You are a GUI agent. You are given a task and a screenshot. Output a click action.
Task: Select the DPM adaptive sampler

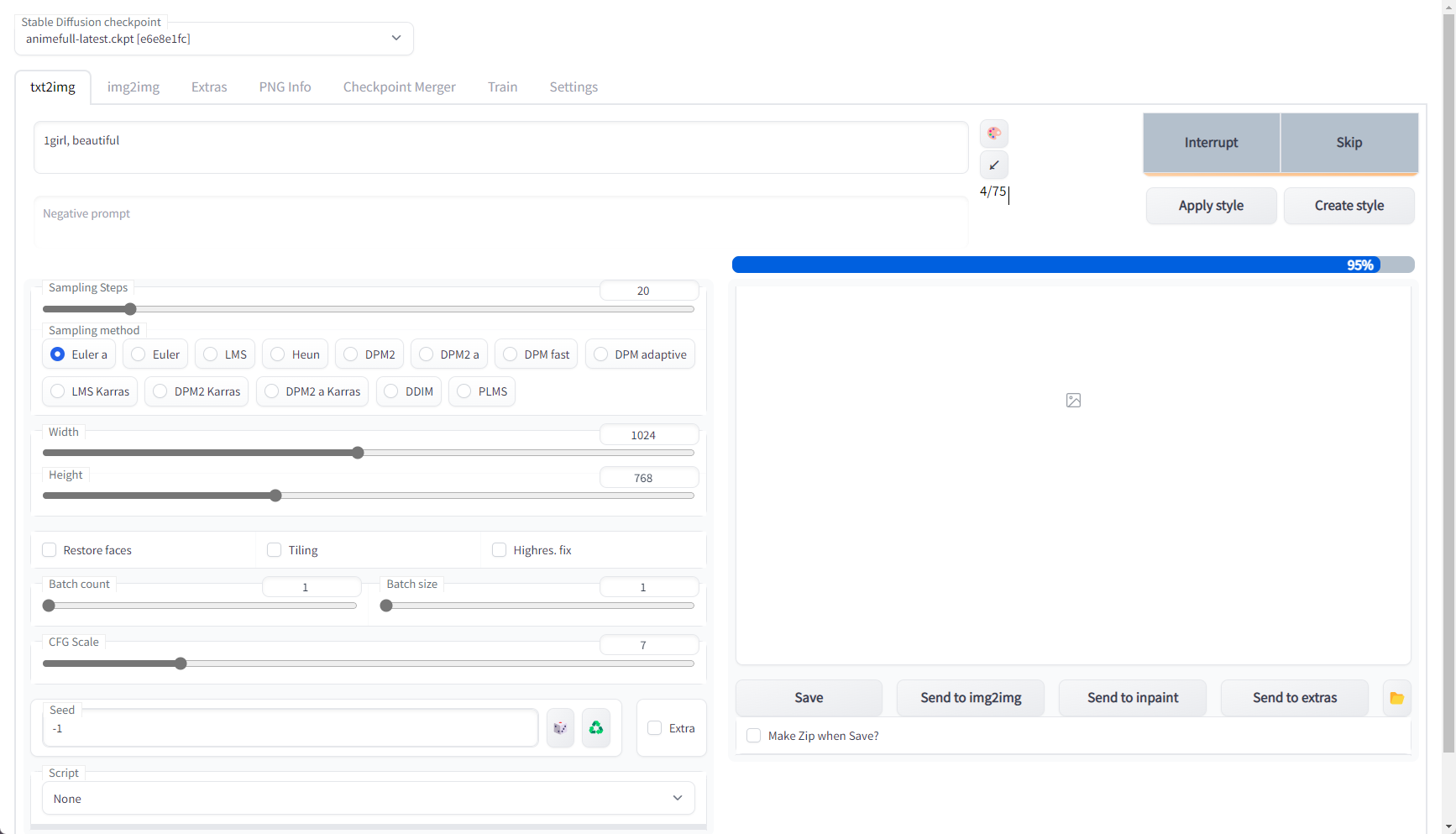(x=640, y=354)
